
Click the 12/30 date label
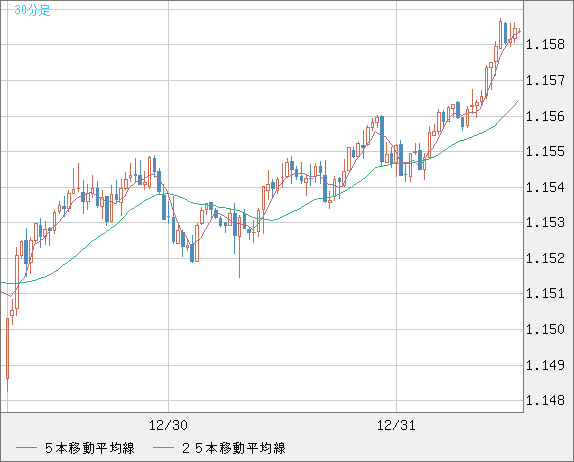coord(168,425)
